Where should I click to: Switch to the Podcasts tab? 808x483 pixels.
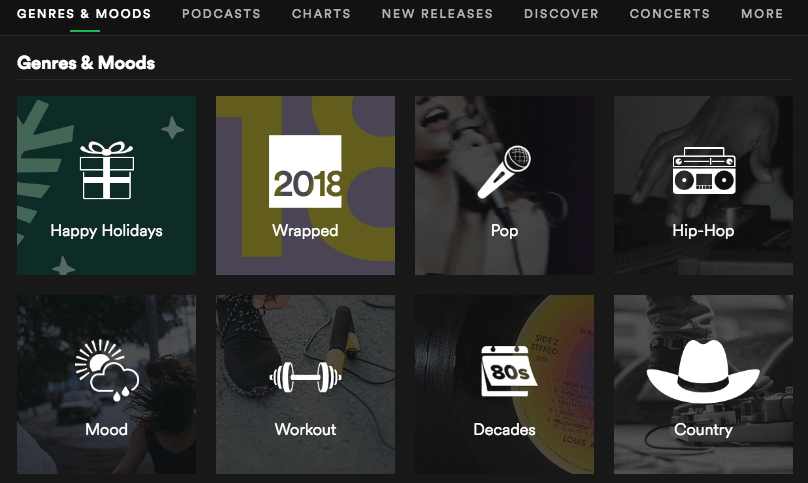click(221, 14)
